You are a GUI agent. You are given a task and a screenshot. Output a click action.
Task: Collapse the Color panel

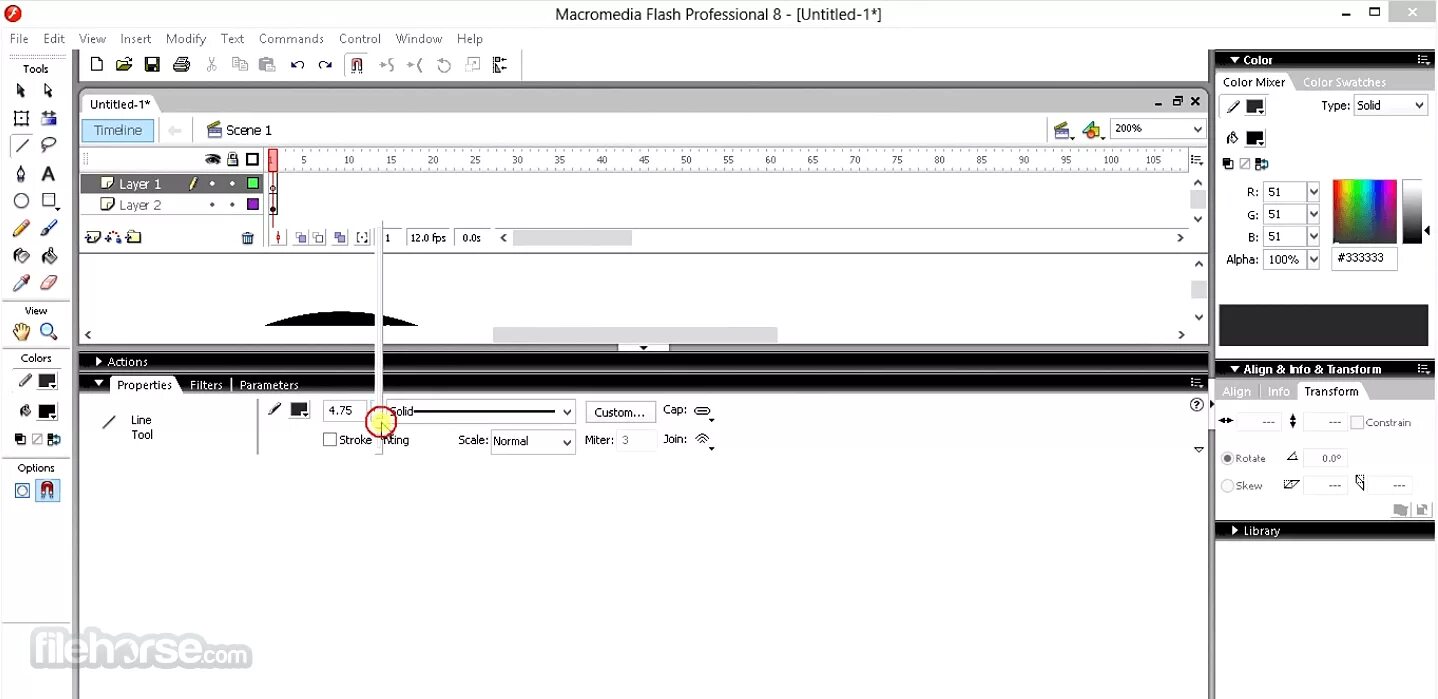click(1235, 60)
